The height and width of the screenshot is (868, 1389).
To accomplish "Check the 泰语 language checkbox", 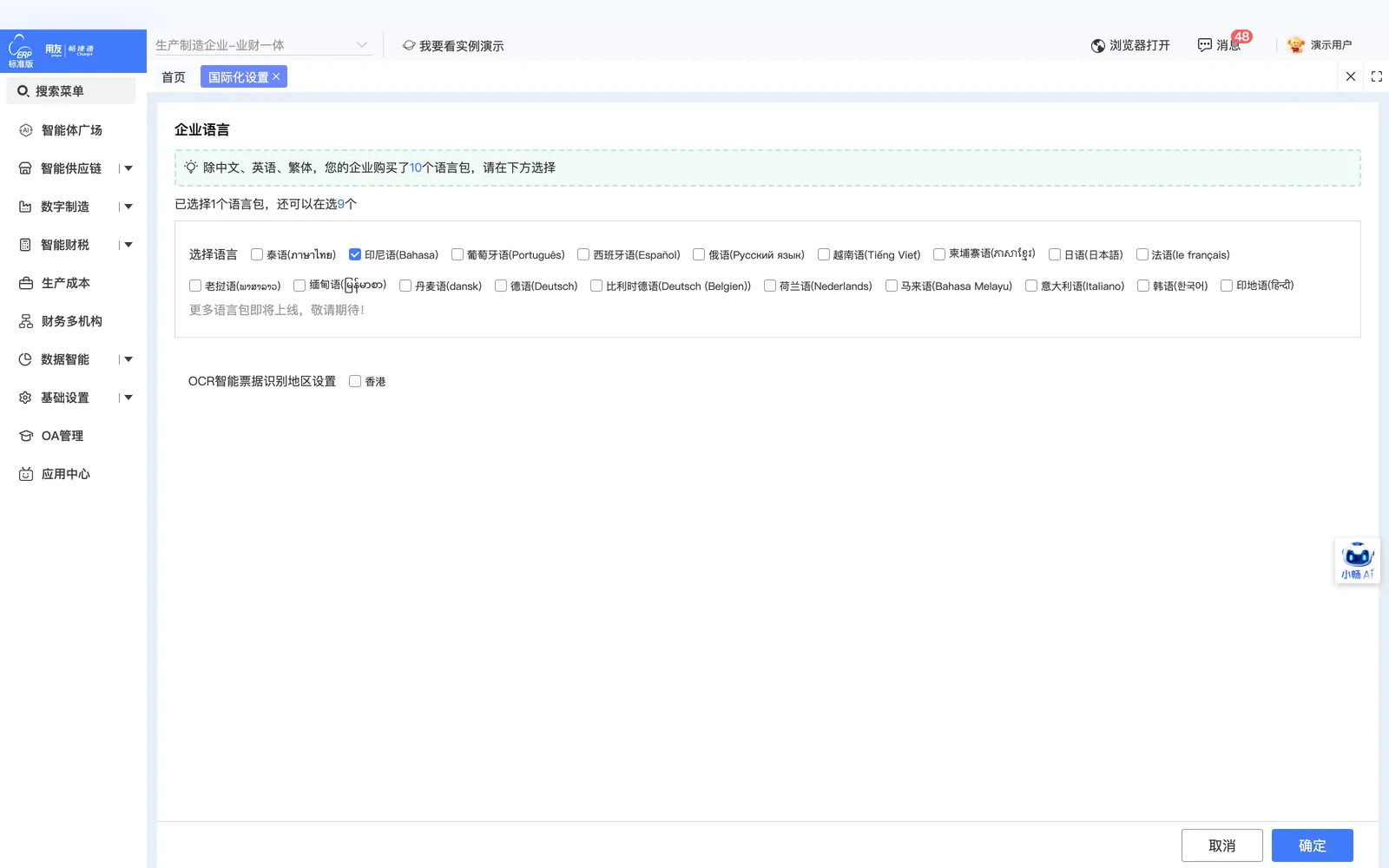I will coord(257,254).
